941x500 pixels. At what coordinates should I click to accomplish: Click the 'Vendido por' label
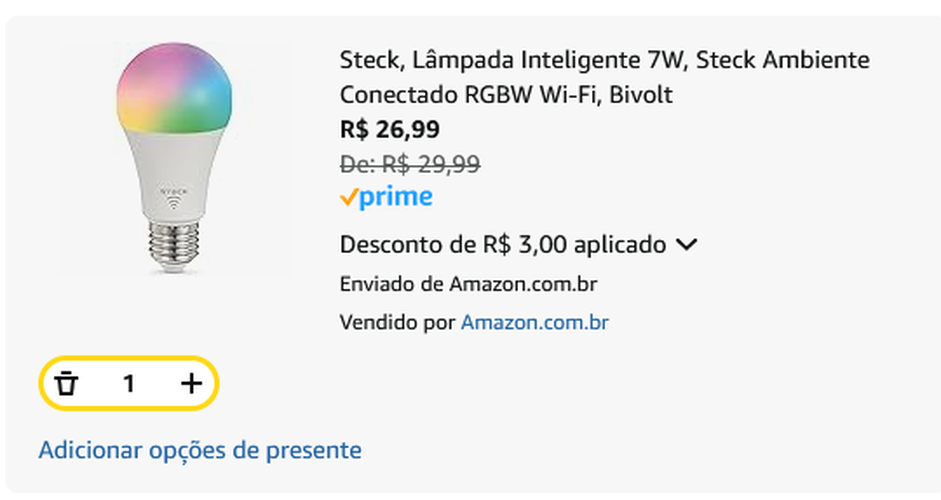397,323
